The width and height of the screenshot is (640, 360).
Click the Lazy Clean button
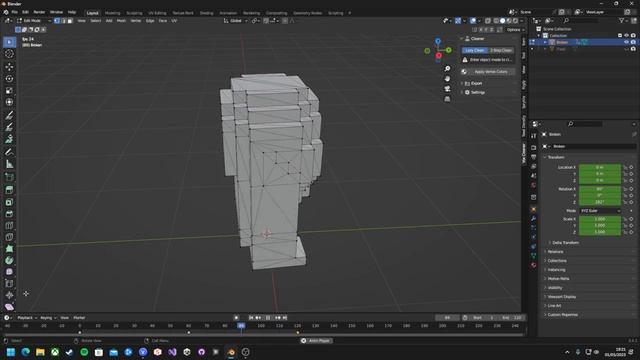point(475,50)
